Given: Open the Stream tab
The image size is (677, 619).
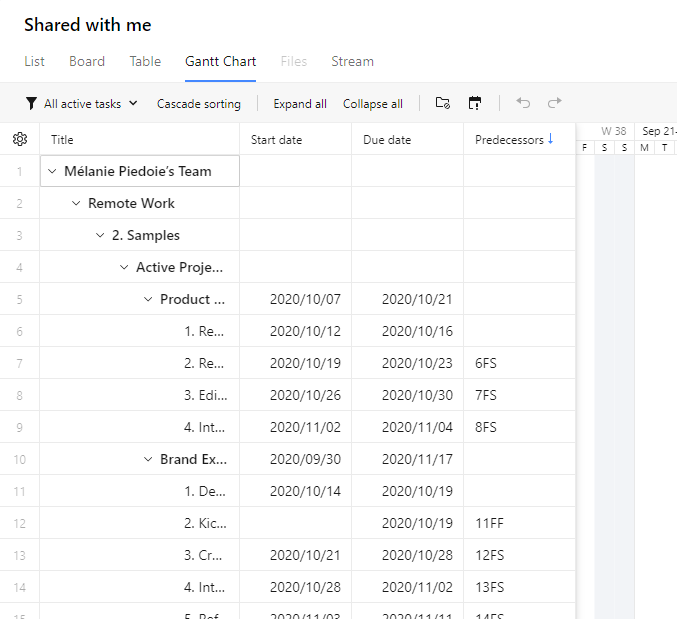Looking at the screenshot, I should pos(352,61).
